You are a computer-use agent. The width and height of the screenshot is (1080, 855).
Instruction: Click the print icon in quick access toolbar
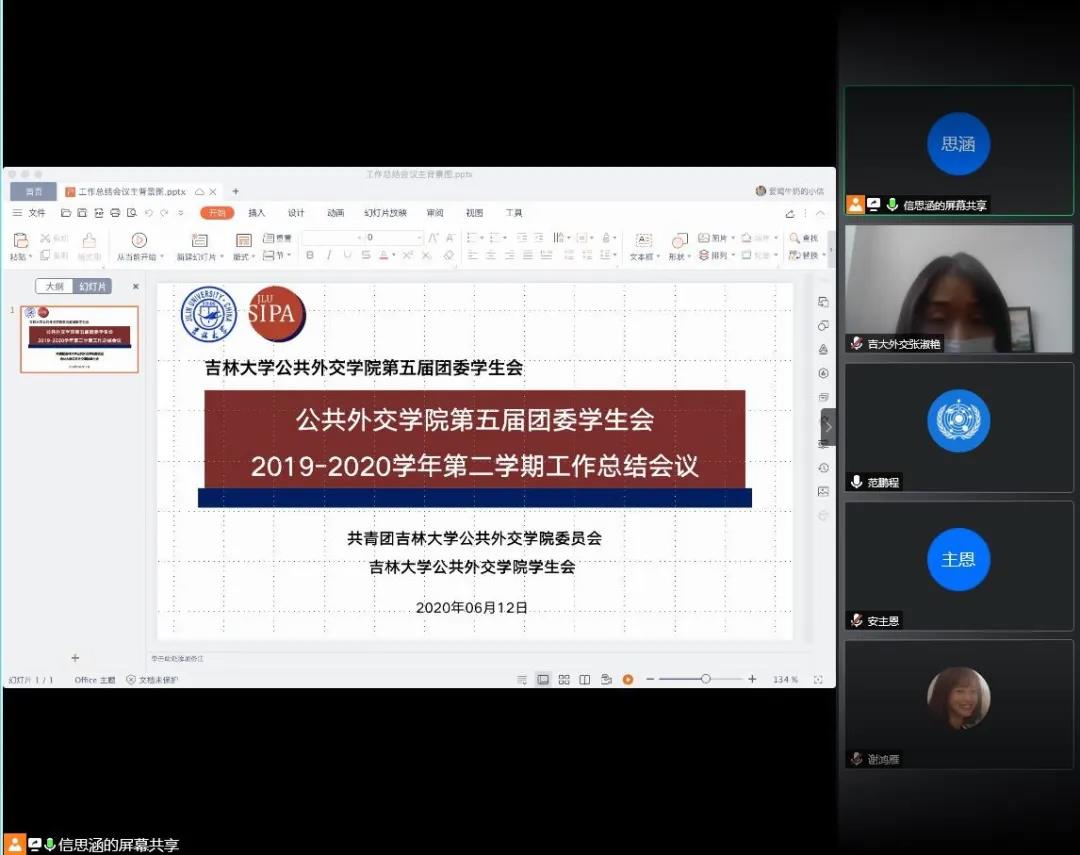tap(115, 213)
